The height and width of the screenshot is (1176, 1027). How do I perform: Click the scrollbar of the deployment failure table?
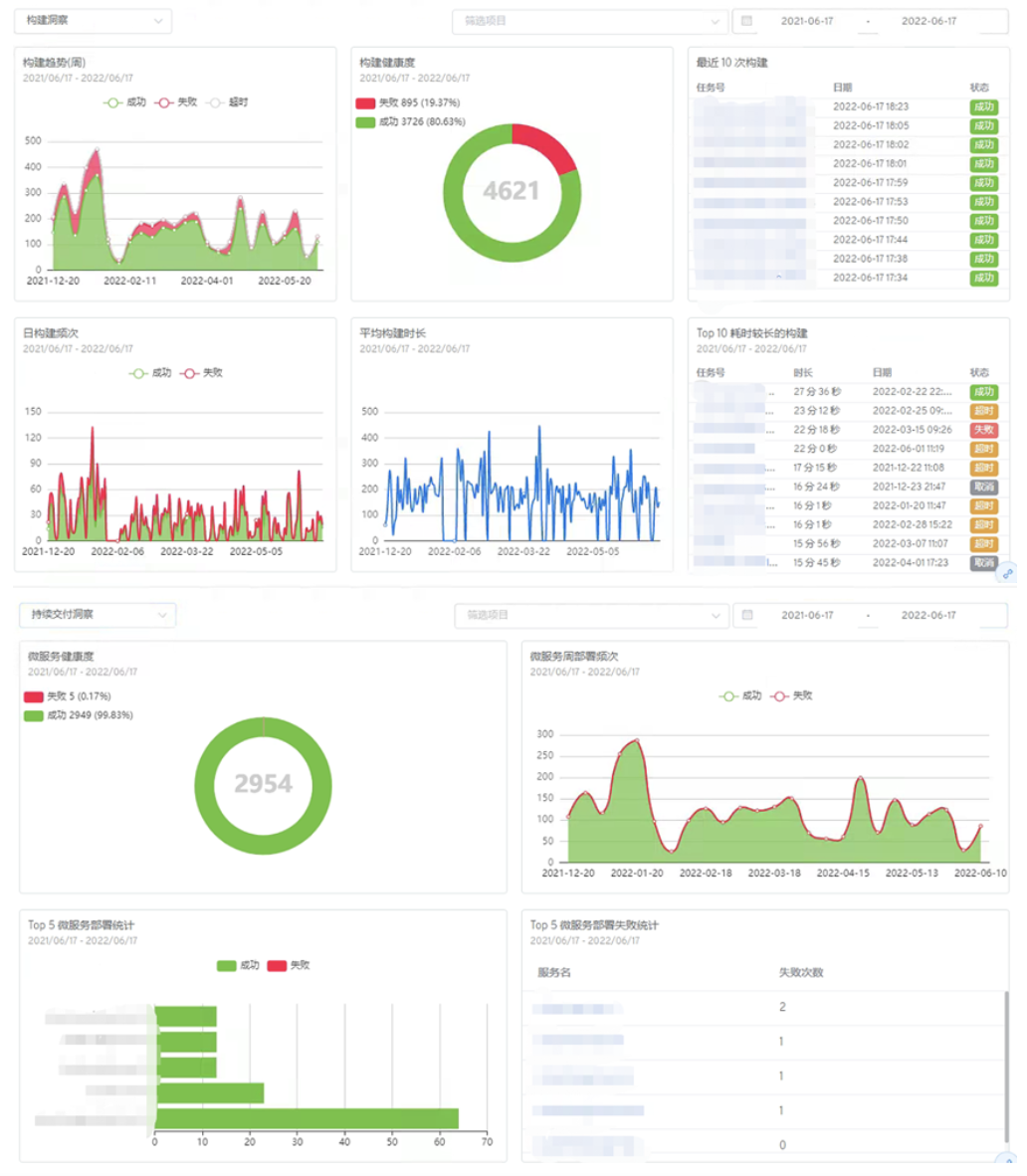(x=1006, y=1068)
